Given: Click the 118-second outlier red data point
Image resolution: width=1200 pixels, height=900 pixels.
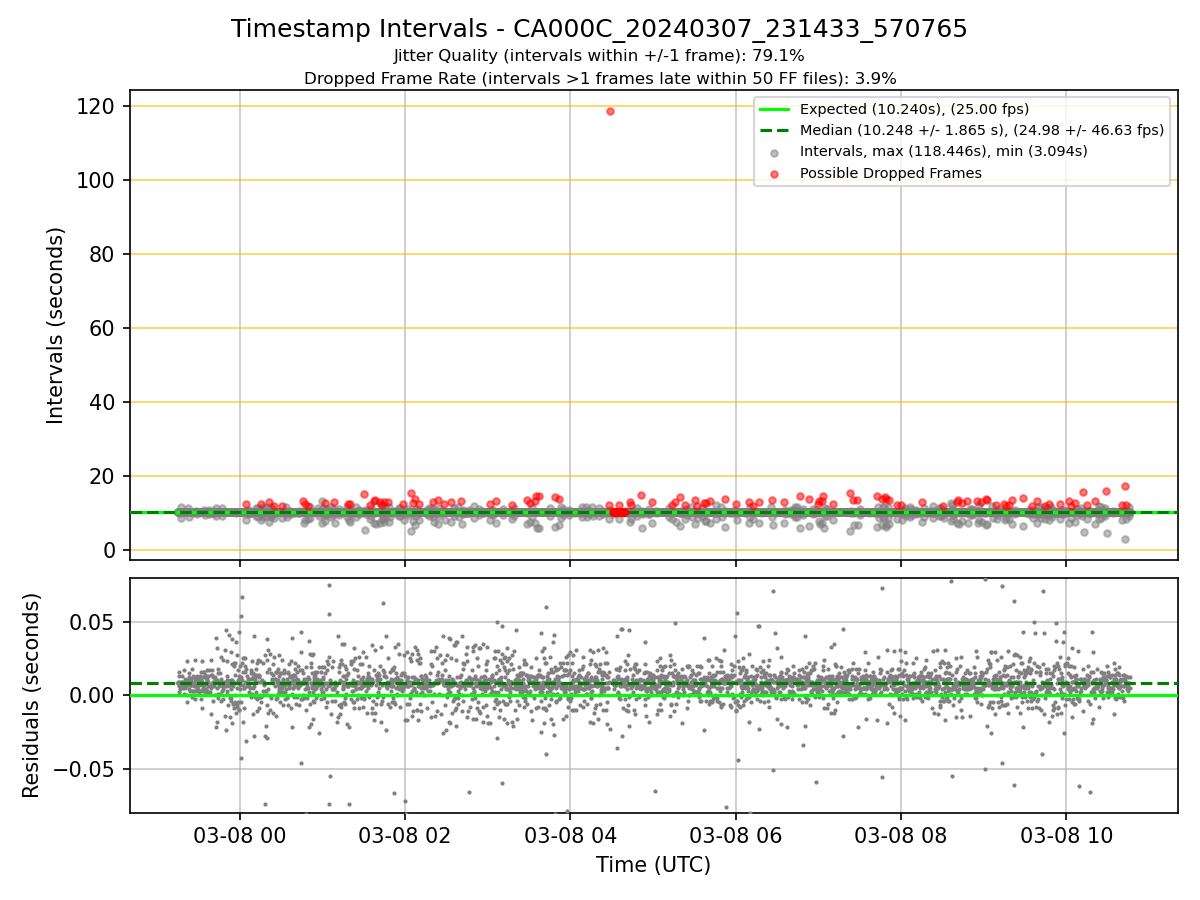Looking at the screenshot, I should [610, 111].
